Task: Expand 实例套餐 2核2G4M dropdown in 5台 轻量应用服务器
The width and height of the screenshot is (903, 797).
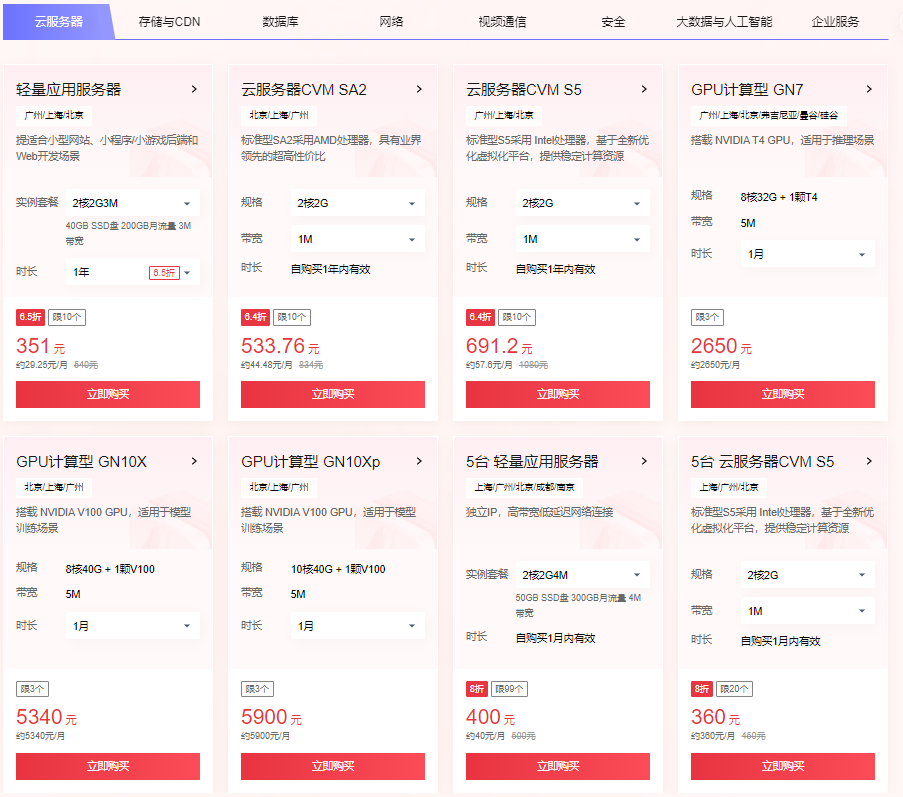Action: (583, 575)
